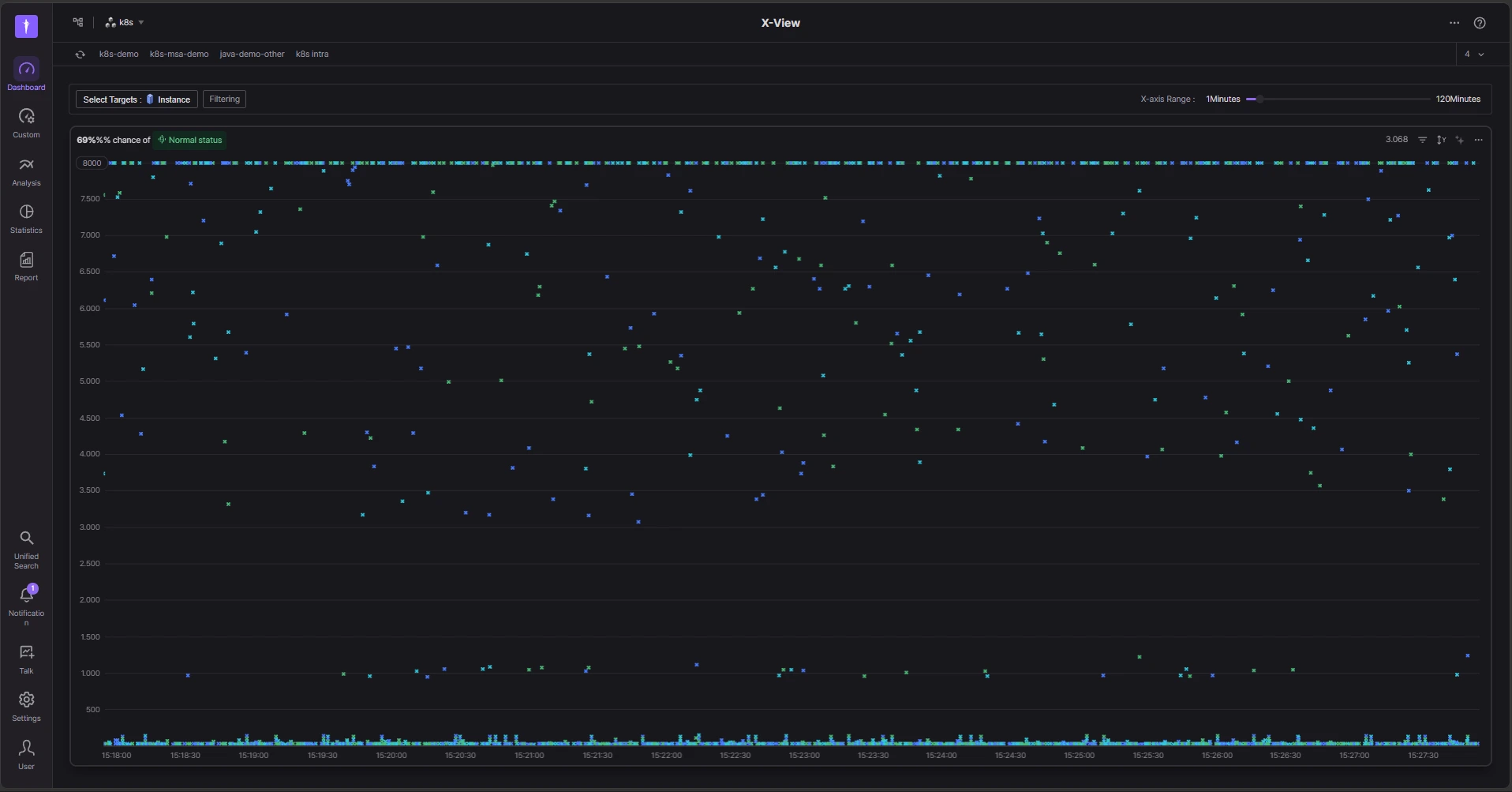Toggle Y-axis scale arrows icon
Viewport: 1512px width, 792px height.
1441,140
